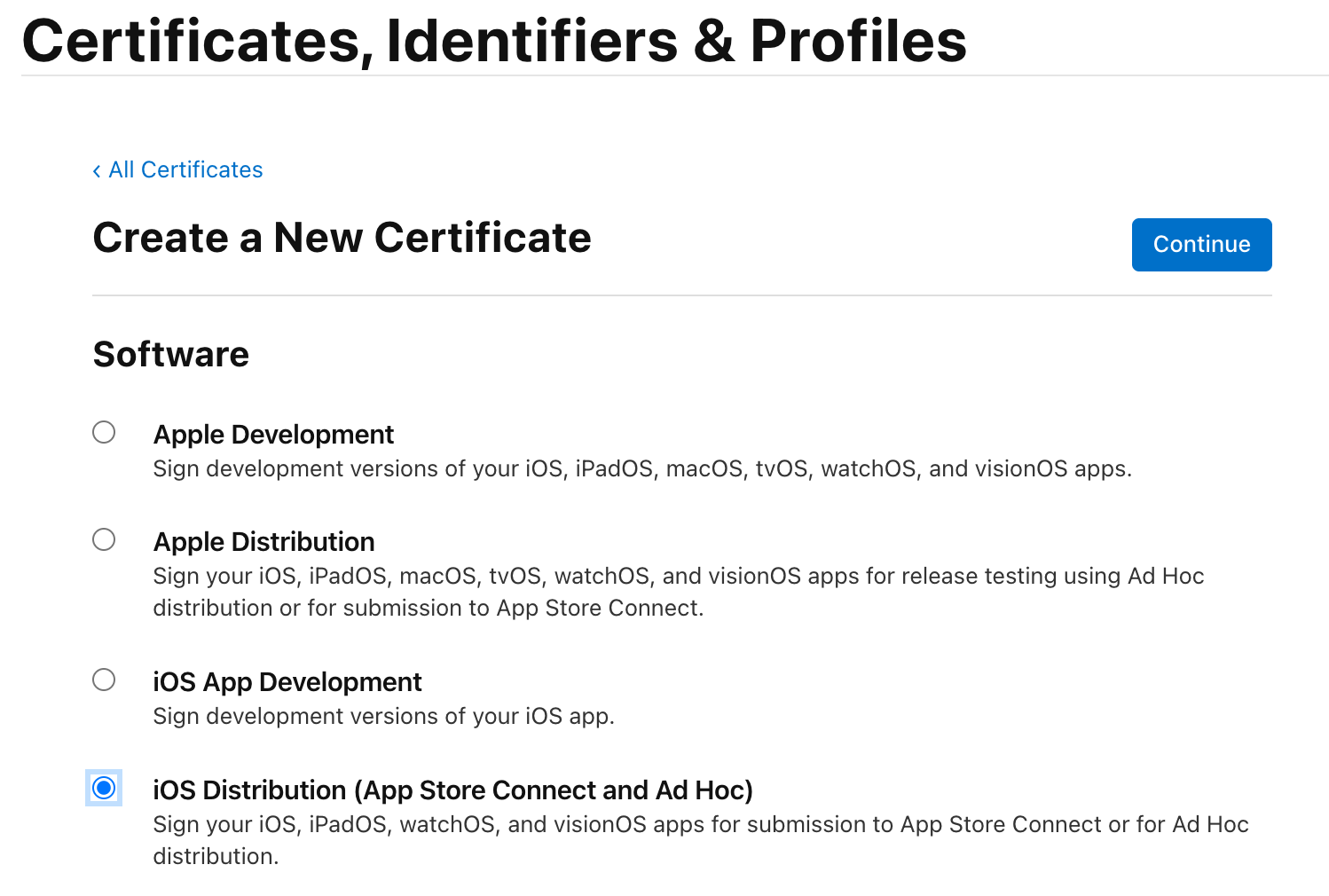Click Apple Development description mentioning visionOS apps
1329x896 pixels.
point(642,468)
